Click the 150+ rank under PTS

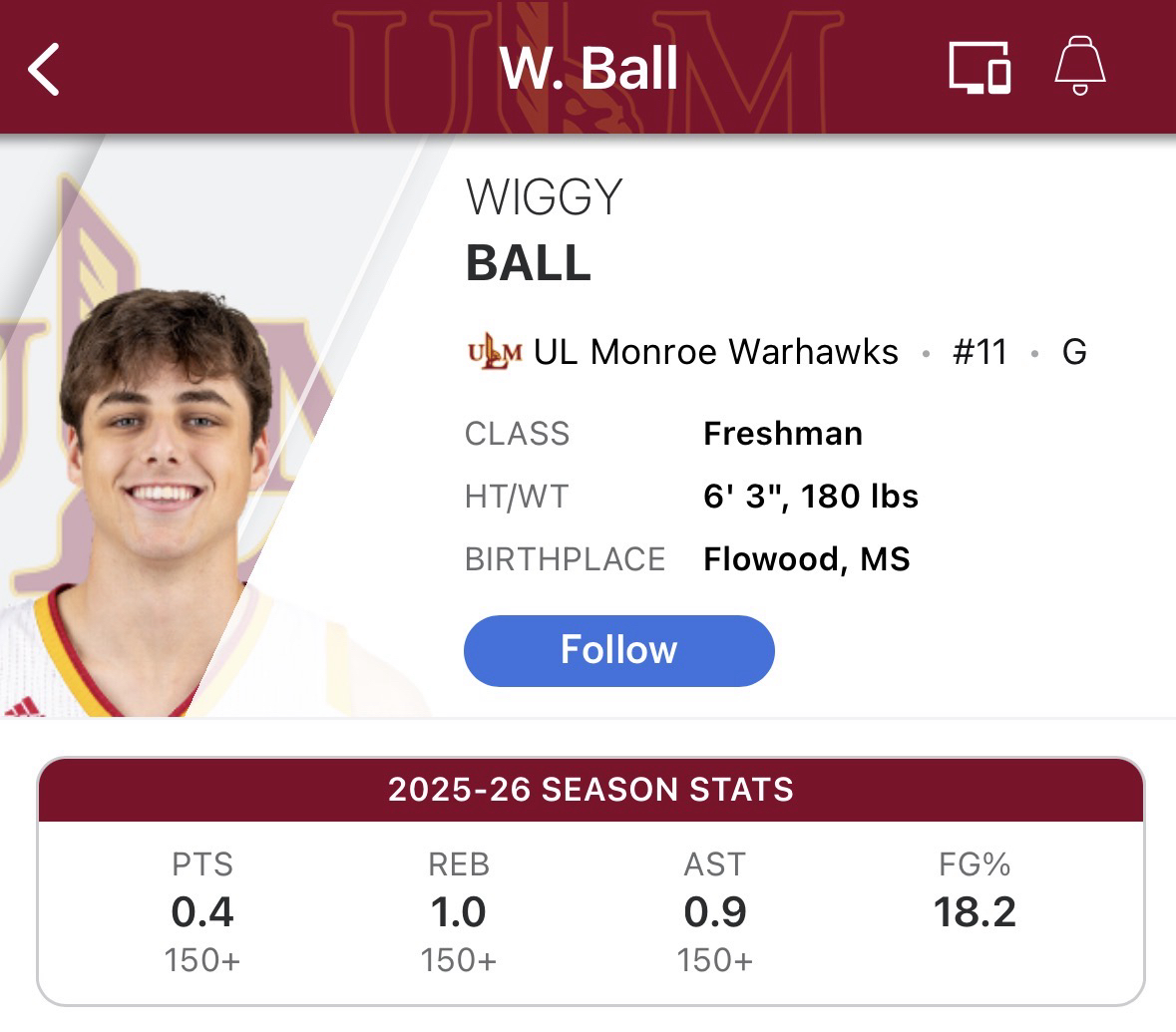[x=202, y=960]
